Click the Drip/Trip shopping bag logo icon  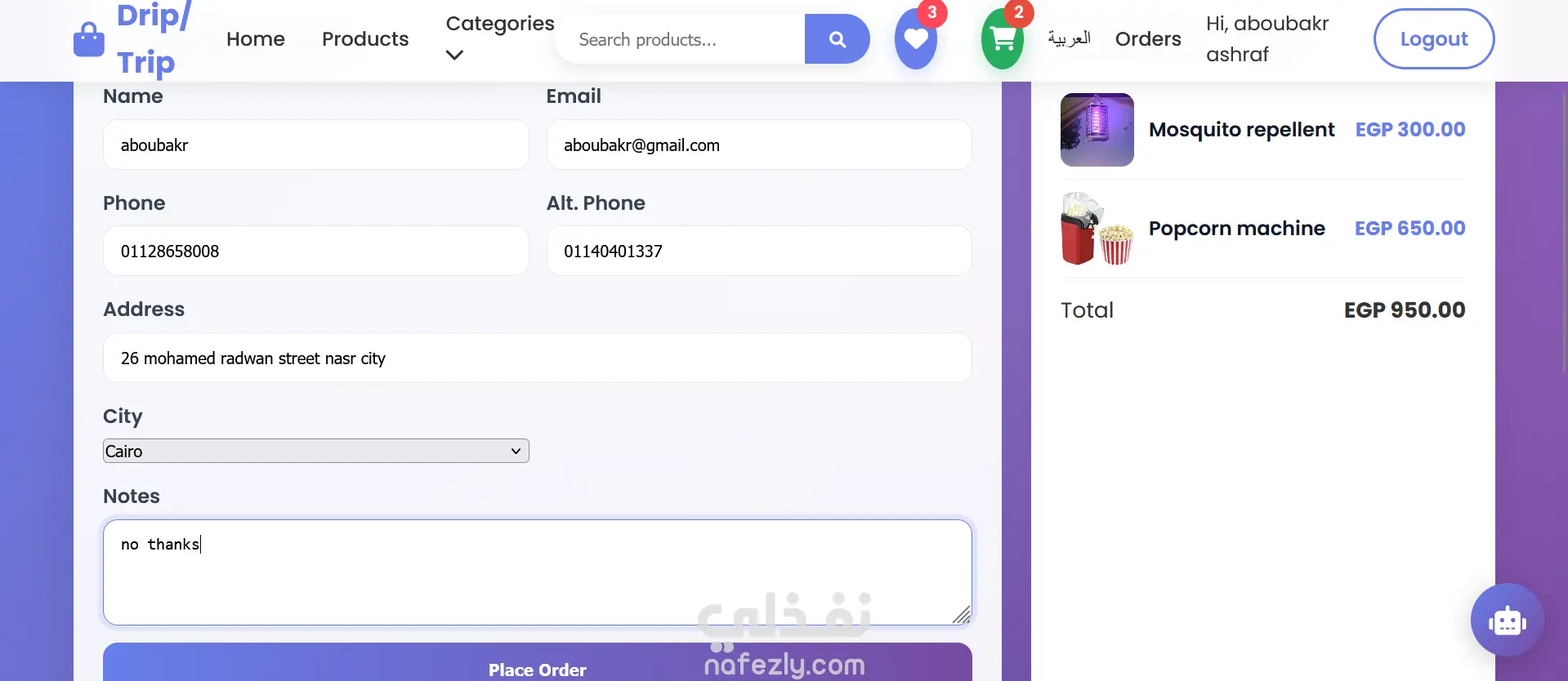(89, 39)
